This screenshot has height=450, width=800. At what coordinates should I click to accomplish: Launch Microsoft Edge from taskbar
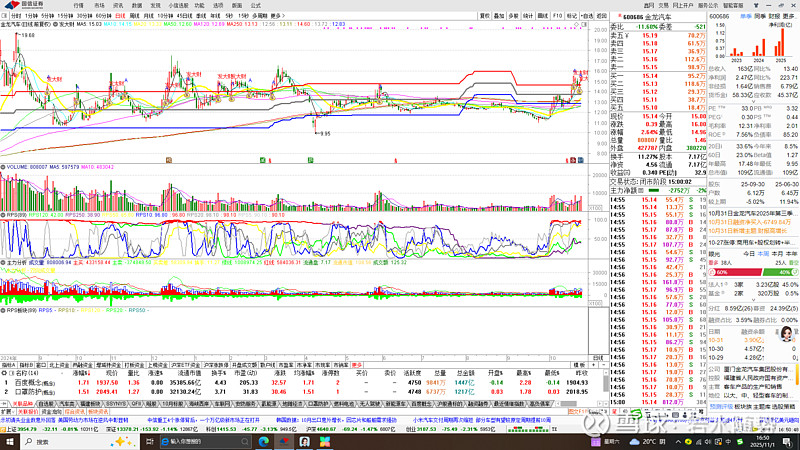264,442
